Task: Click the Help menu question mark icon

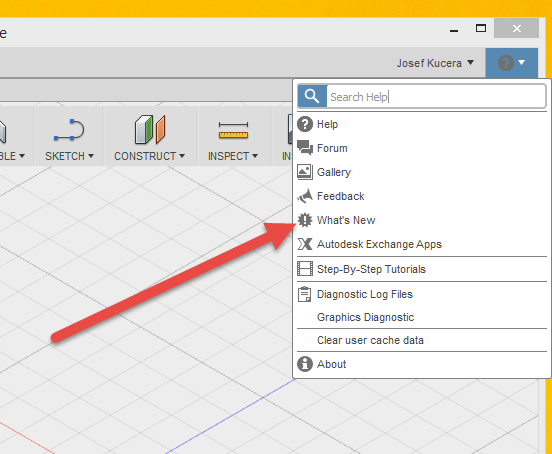Action: pyautogui.click(x=305, y=124)
